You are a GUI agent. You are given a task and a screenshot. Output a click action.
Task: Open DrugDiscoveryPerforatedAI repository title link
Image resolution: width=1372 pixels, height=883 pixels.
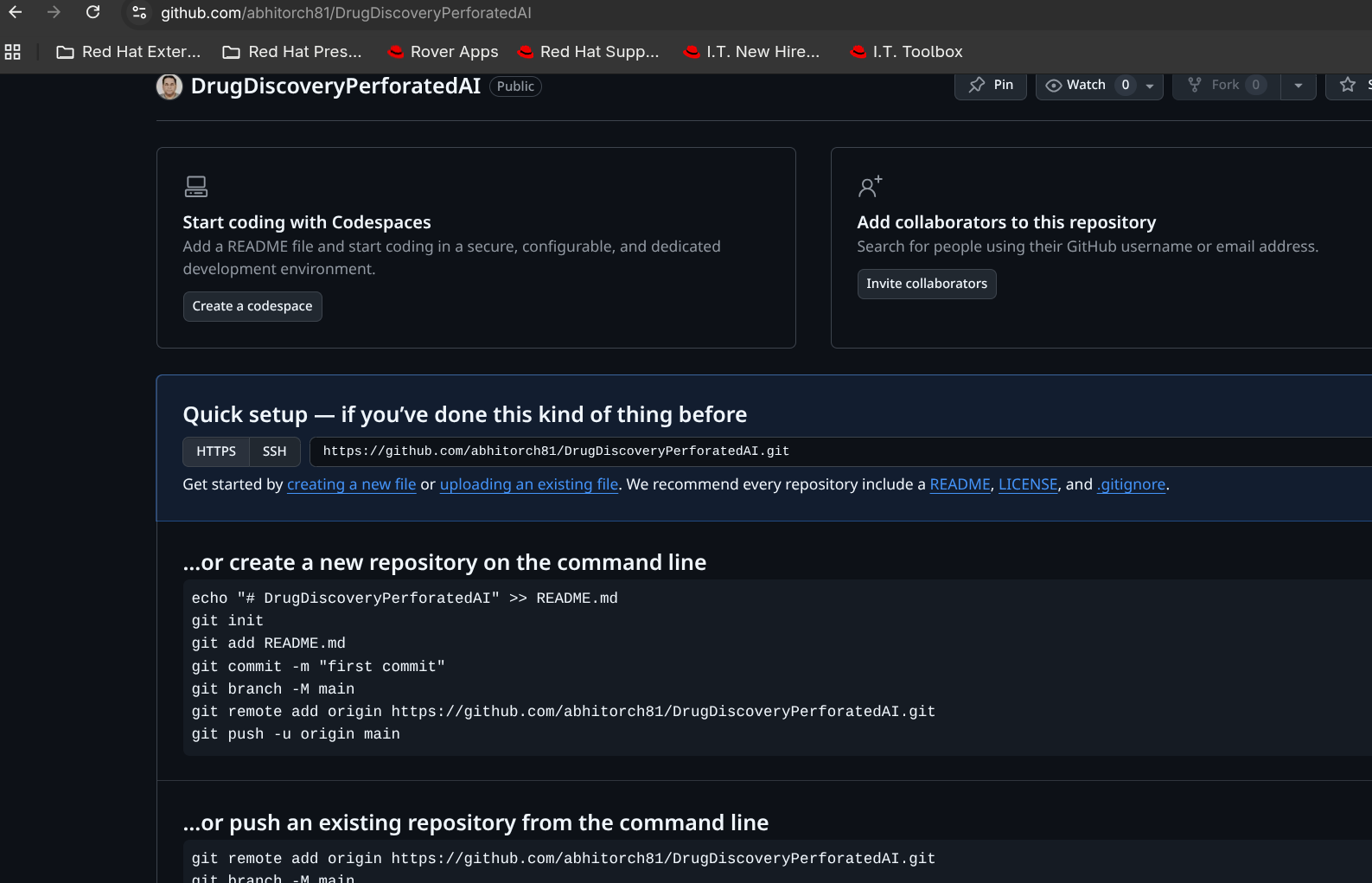(335, 86)
